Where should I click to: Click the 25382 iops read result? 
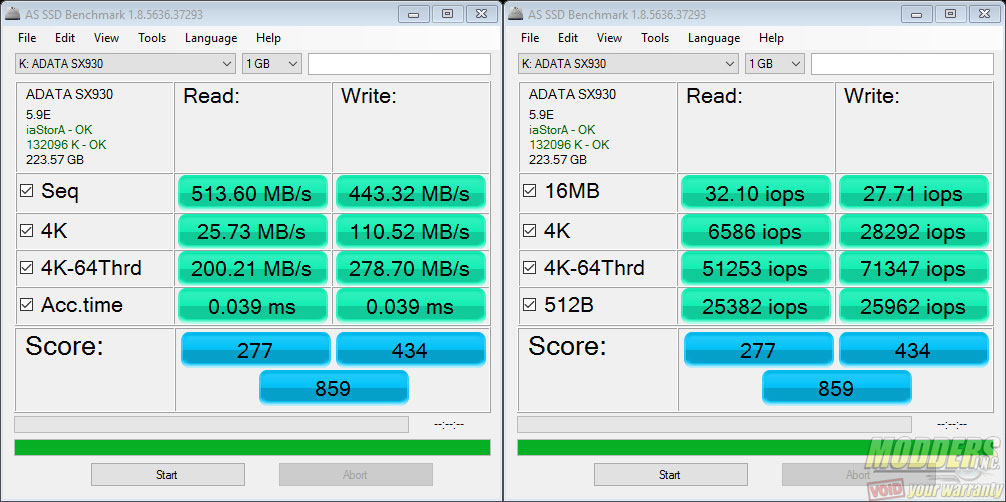tap(756, 306)
